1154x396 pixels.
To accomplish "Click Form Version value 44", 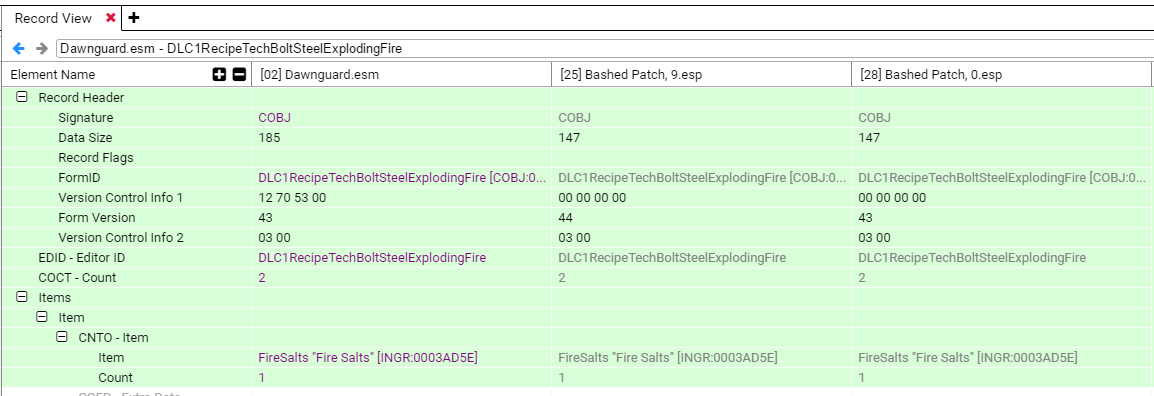I will [565, 218].
